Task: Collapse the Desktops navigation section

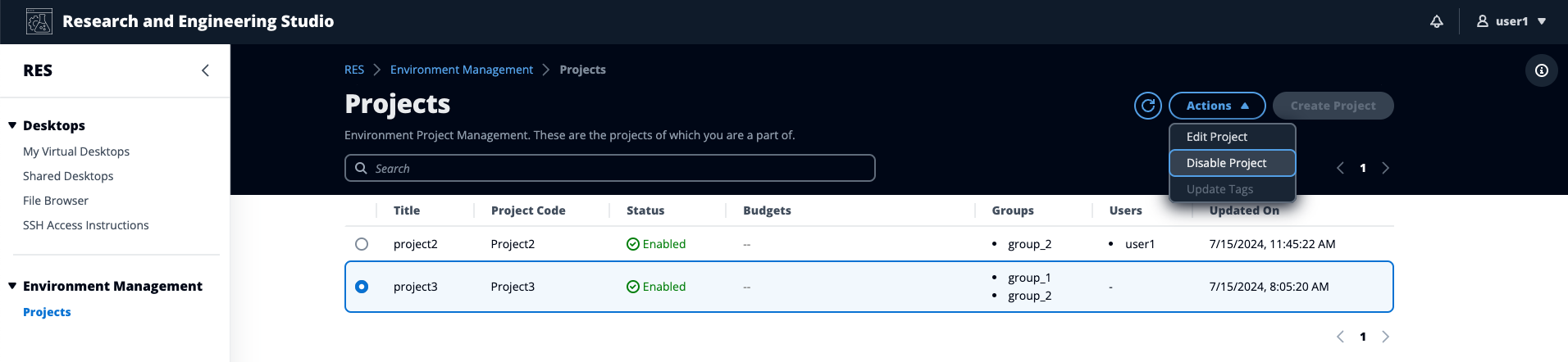Action: (x=12, y=125)
